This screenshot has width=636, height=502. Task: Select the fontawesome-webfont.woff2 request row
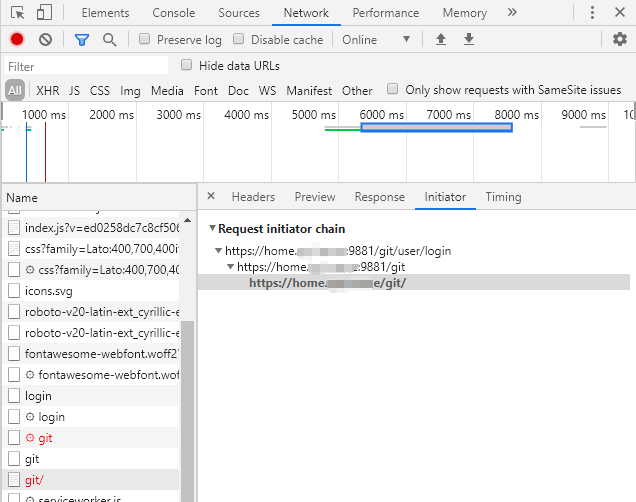click(x=91, y=354)
